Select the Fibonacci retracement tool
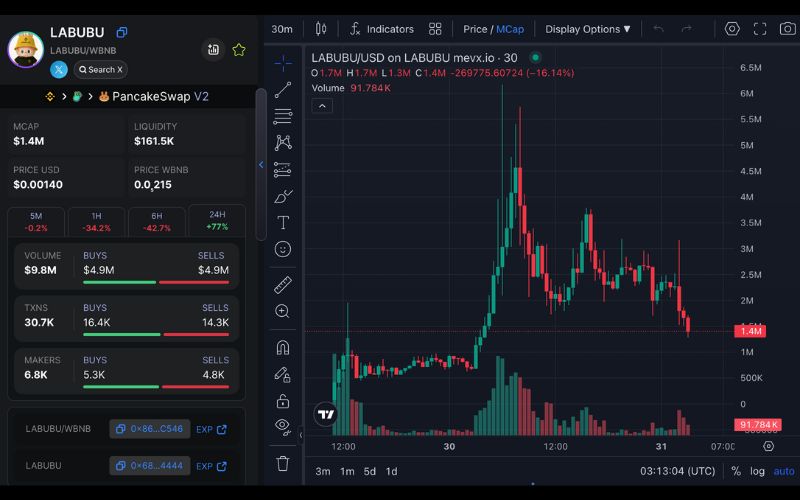Image resolution: width=800 pixels, height=500 pixels. (x=283, y=116)
